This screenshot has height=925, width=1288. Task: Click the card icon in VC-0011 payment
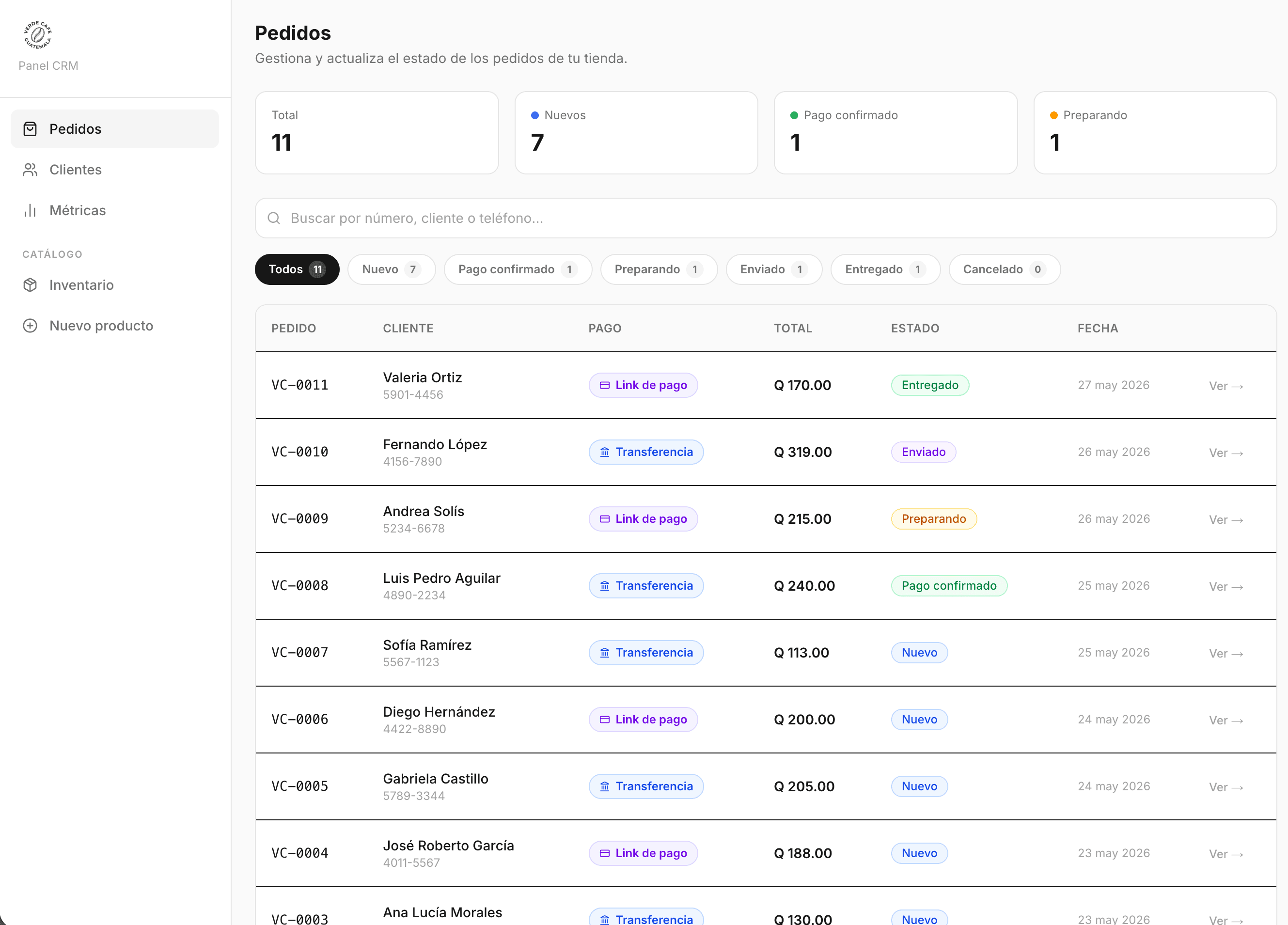pos(605,386)
